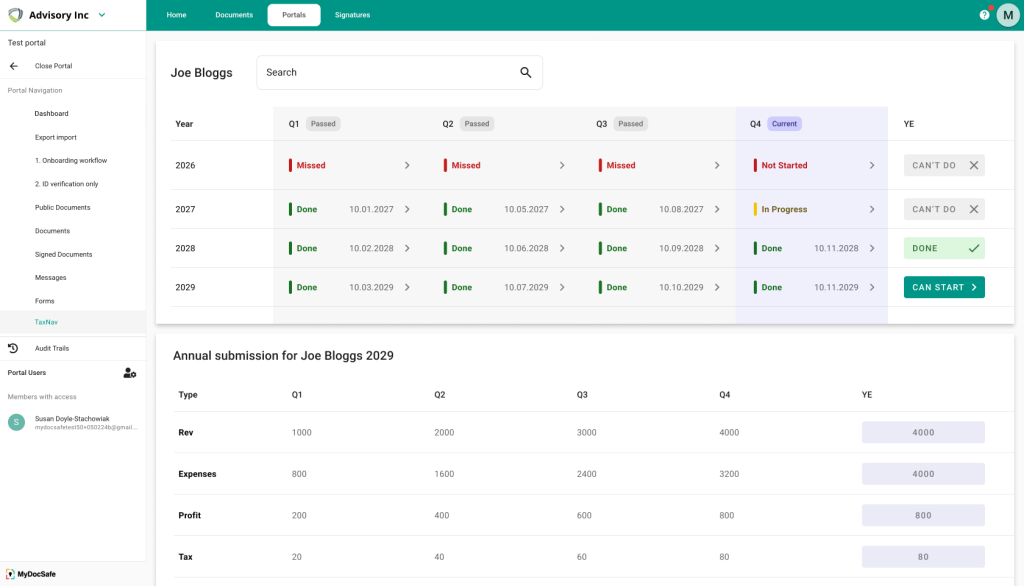Image resolution: width=1024 pixels, height=586 pixels.
Task: Open the help question mark icon
Action: [x=984, y=15]
